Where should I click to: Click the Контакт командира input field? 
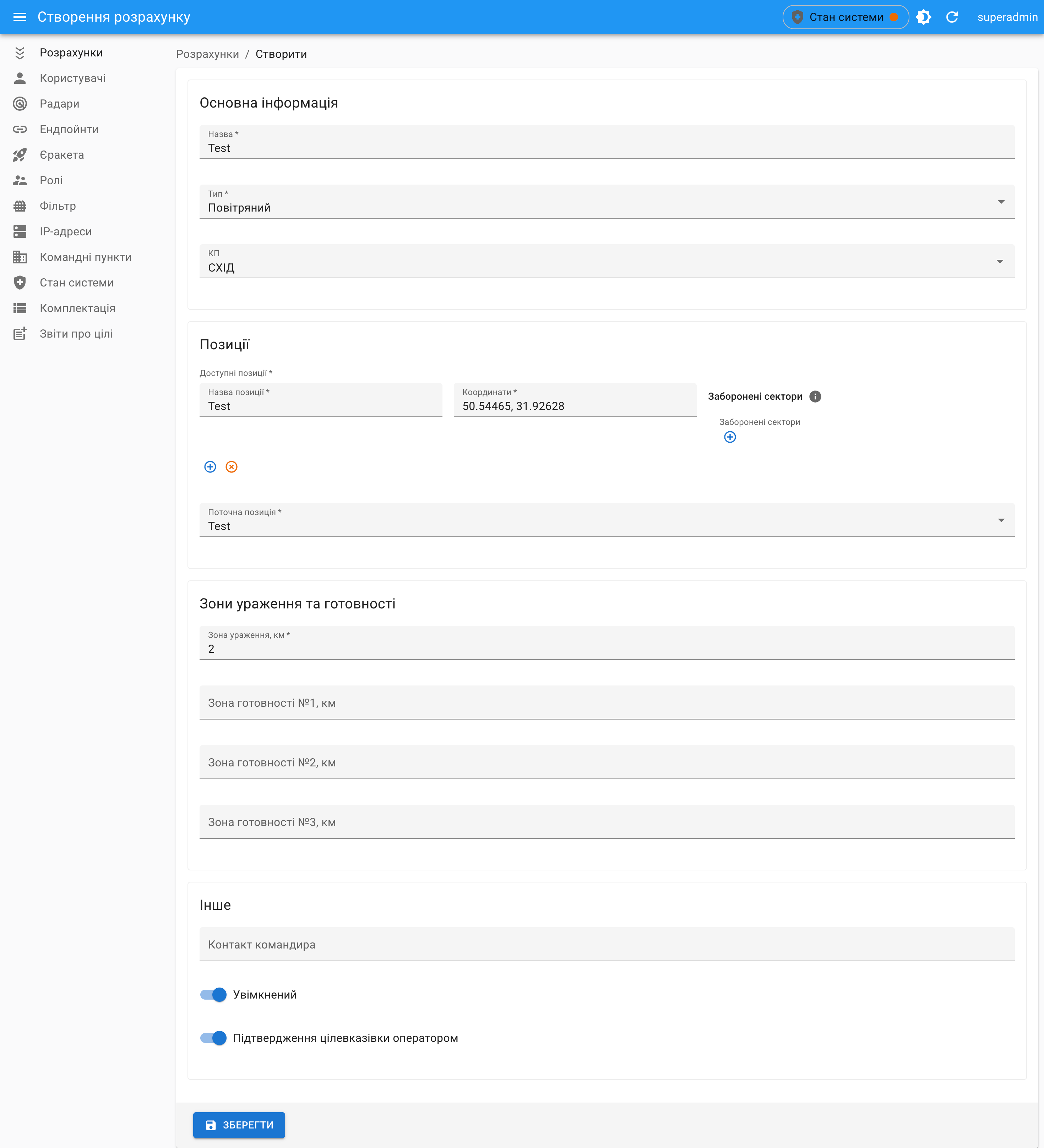tap(607, 945)
